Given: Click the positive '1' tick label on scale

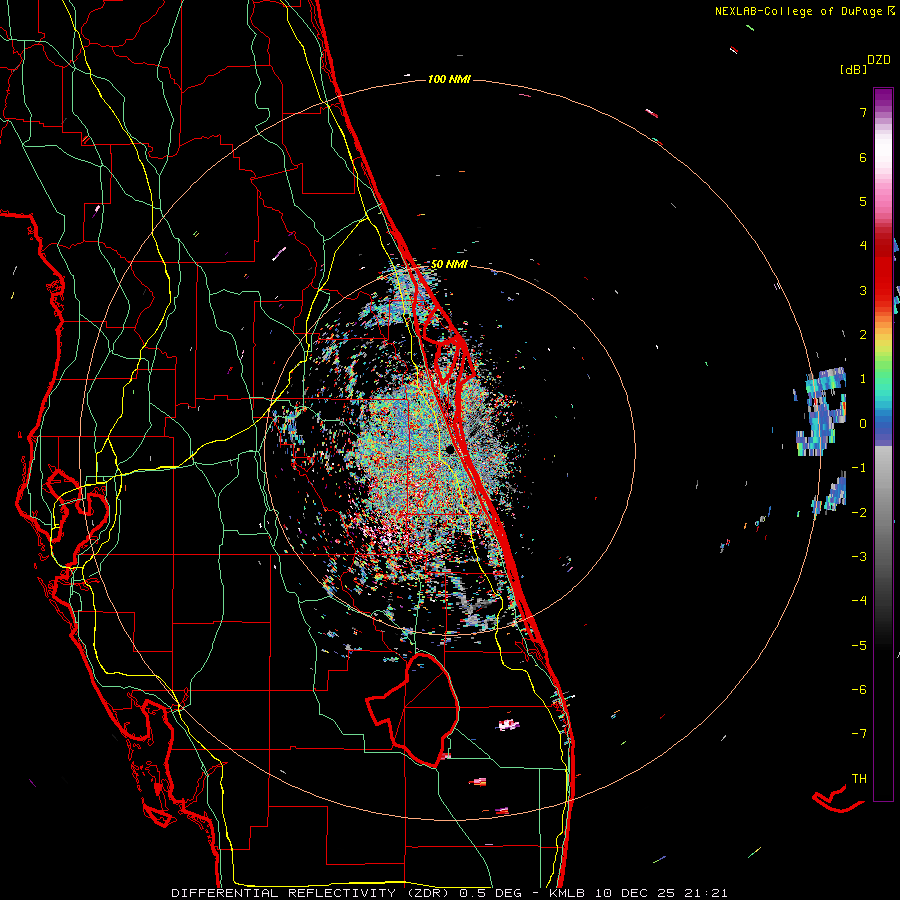Looking at the screenshot, I should pos(863,379).
